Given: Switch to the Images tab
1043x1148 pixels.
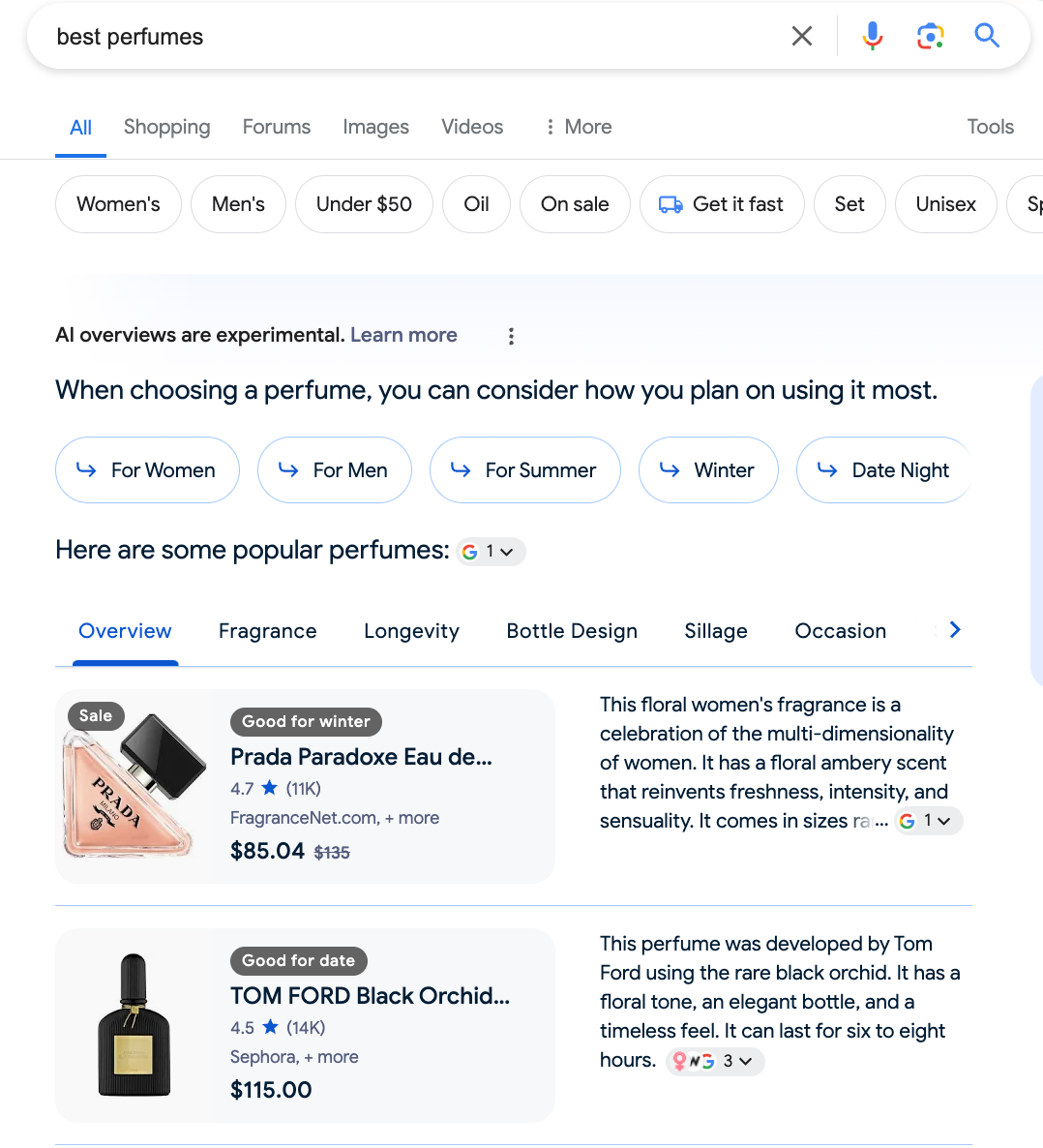Looking at the screenshot, I should pos(375,127).
